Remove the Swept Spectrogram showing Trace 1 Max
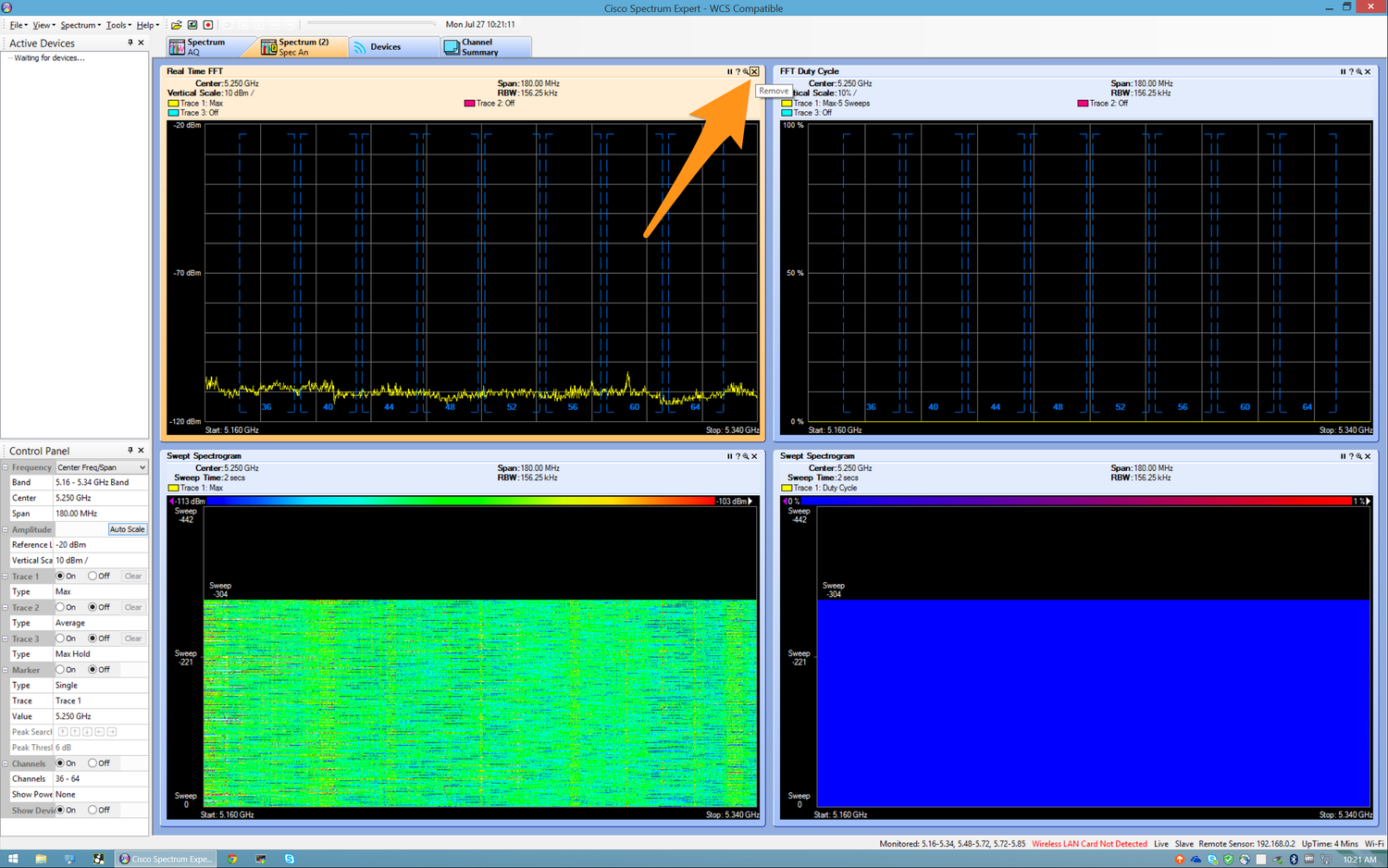This screenshot has width=1388, height=868. pos(754,456)
